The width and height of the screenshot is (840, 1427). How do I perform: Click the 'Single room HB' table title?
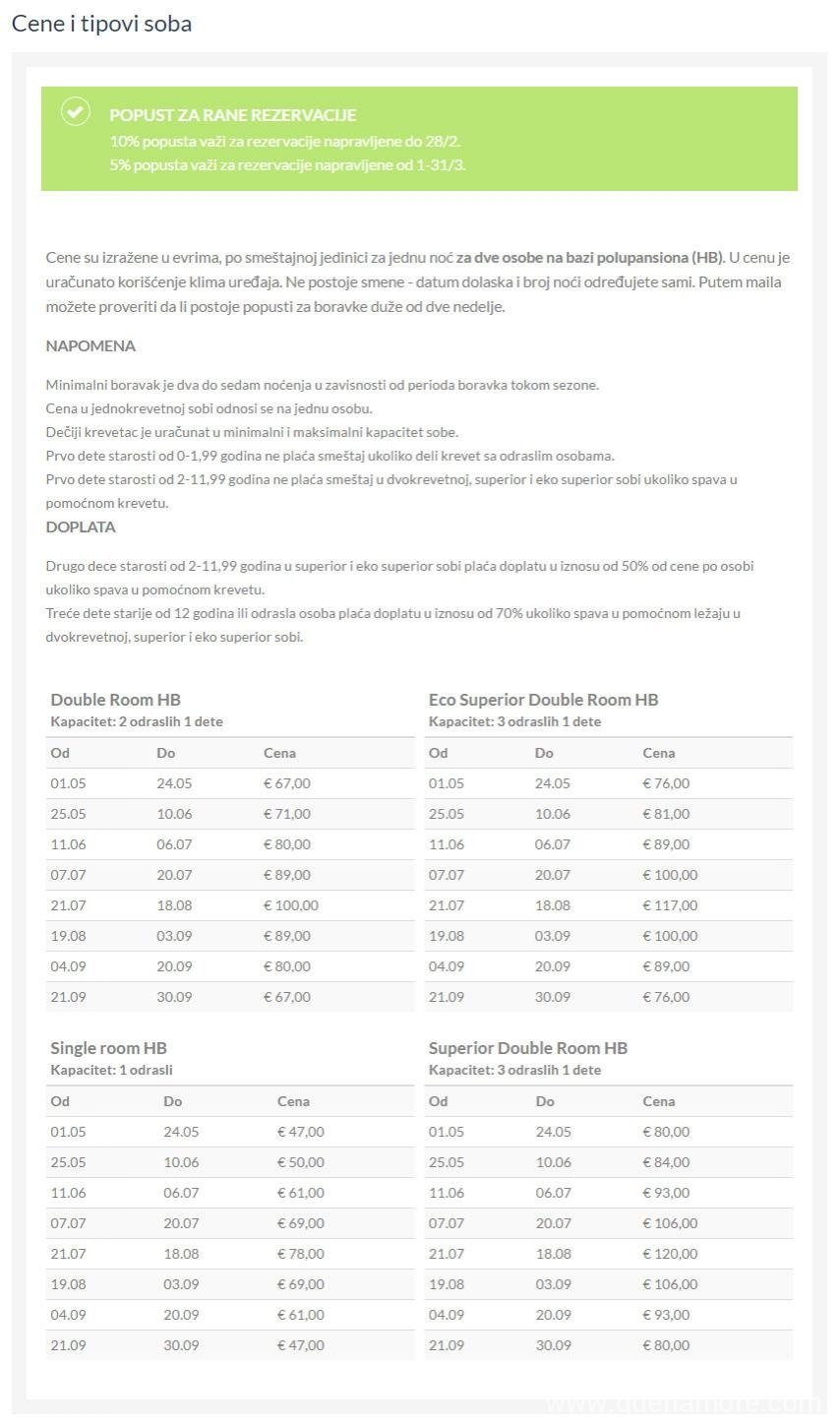[108, 1048]
